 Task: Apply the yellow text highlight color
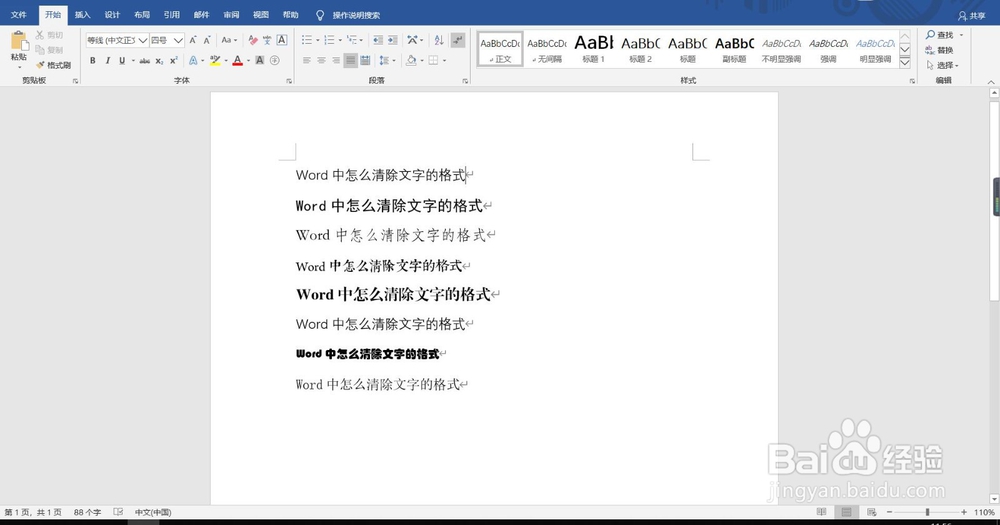pos(215,61)
